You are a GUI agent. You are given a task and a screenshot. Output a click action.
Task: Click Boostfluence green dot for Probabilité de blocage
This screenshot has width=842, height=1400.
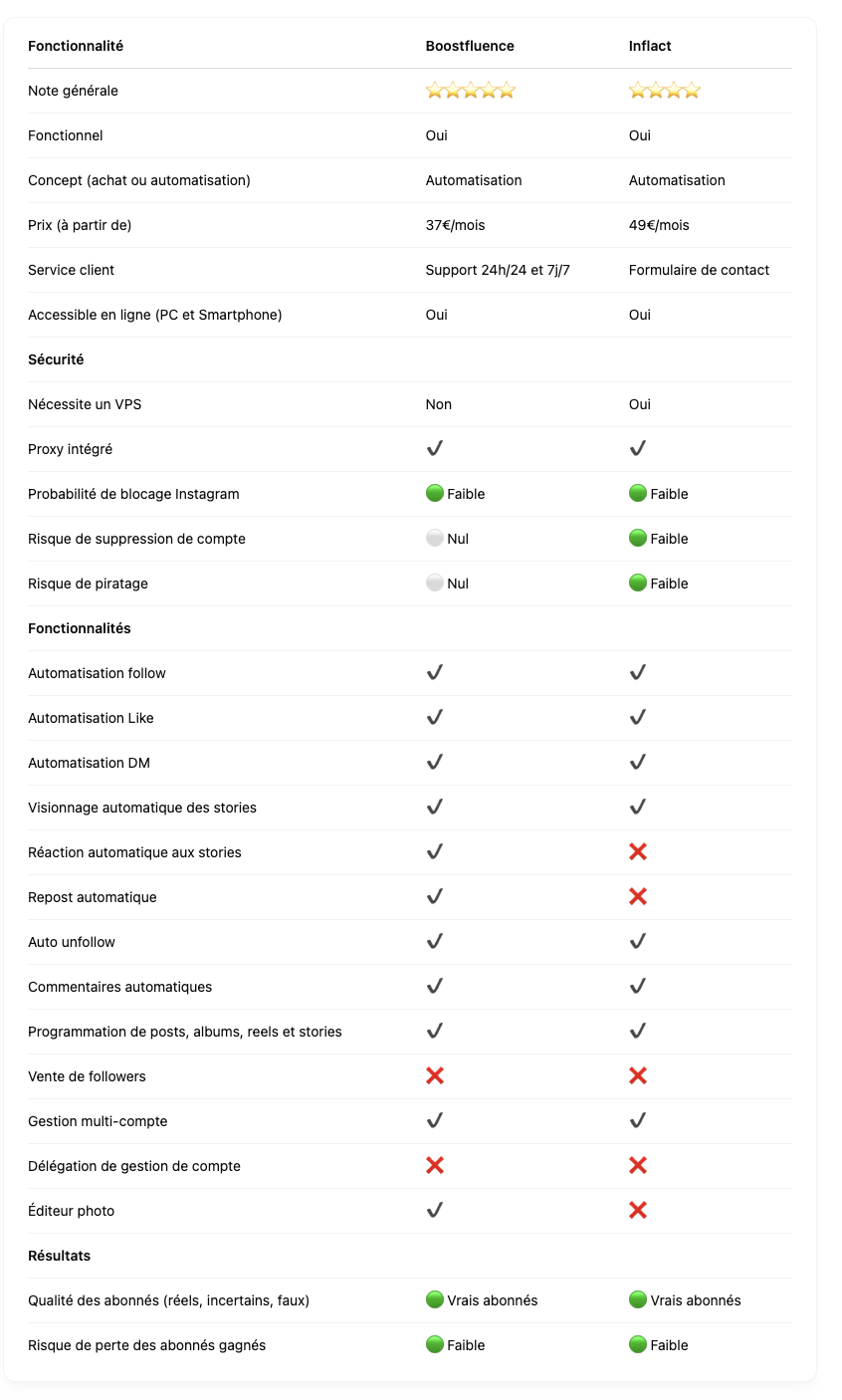point(435,494)
